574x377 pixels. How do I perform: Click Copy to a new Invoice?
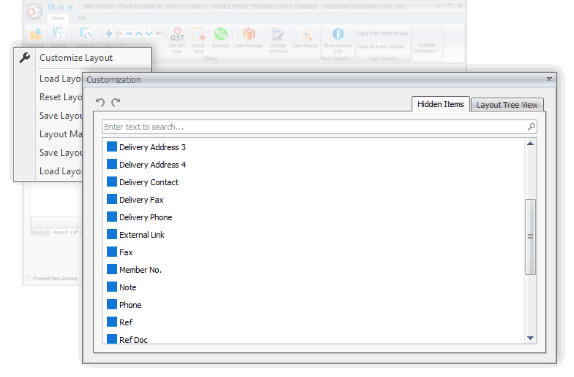click(x=381, y=46)
